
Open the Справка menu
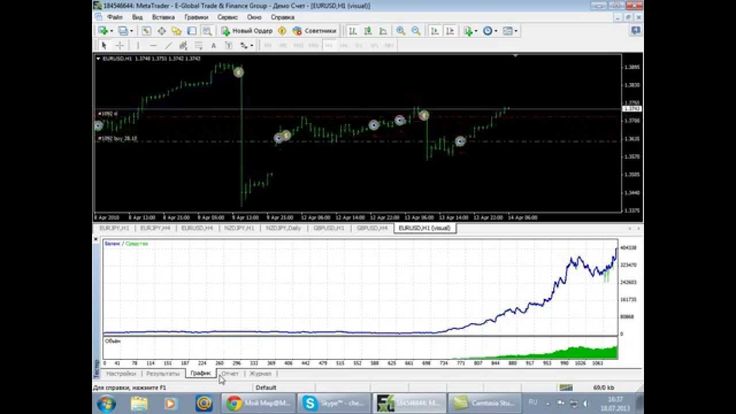pos(283,17)
